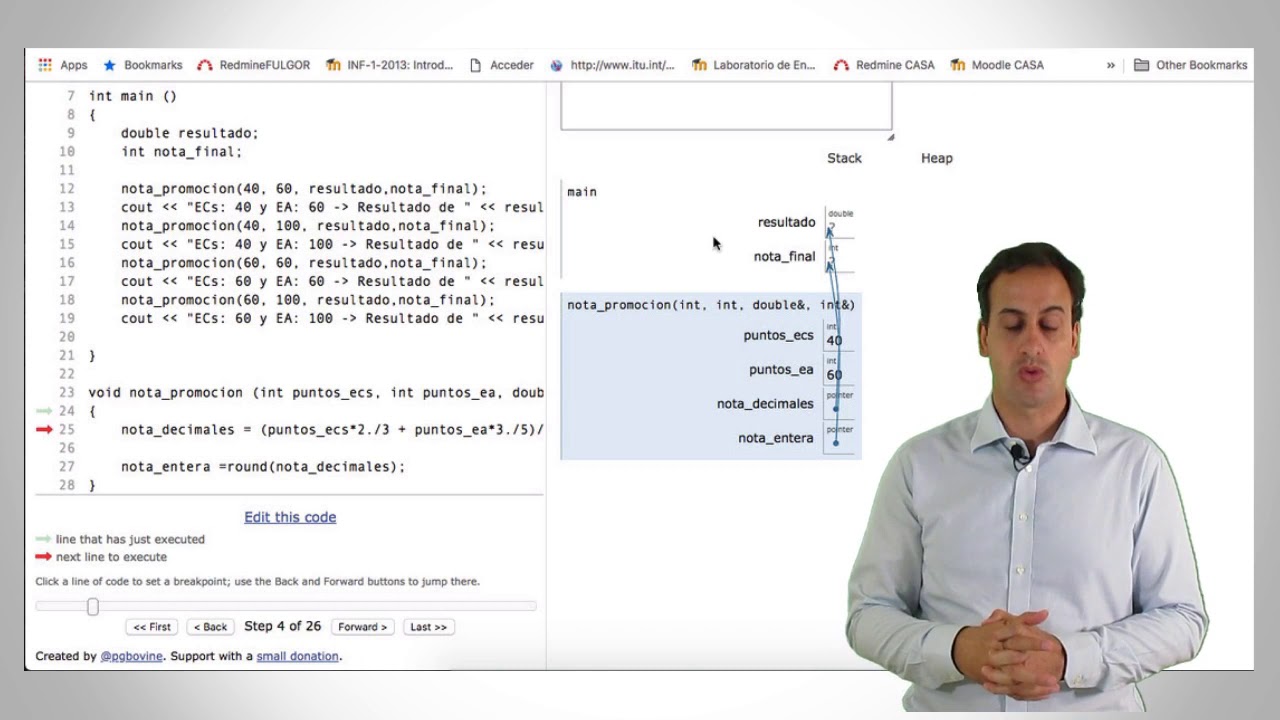Click line 14 nota_promocion(40, 100 call

click(x=308, y=225)
